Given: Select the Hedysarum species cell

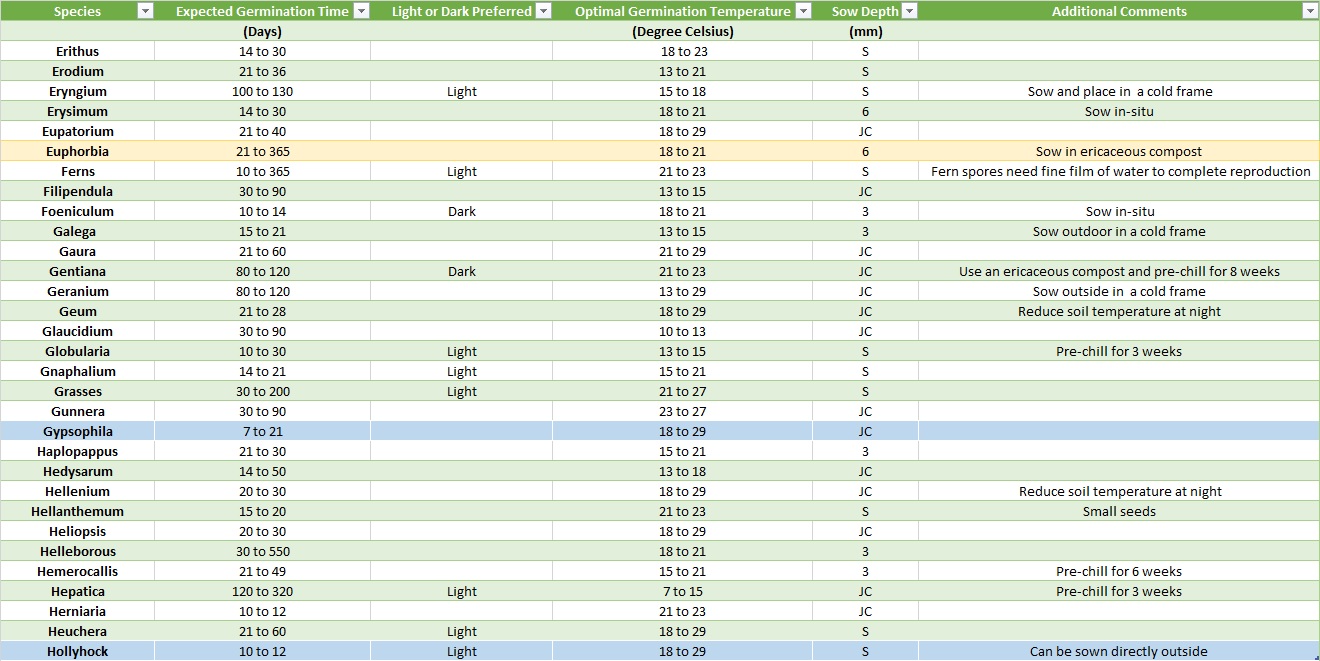Looking at the screenshot, I should pos(77,471).
